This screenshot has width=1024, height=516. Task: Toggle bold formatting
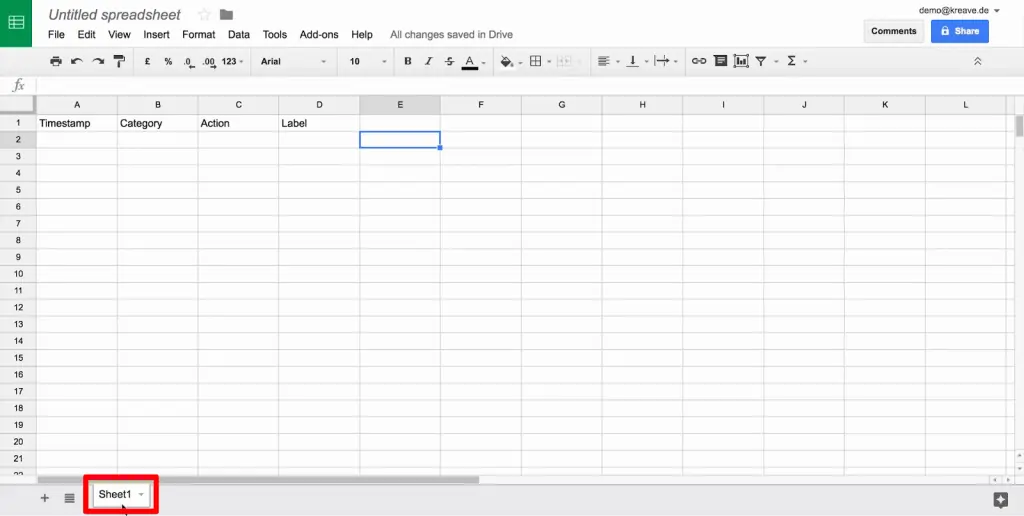(x=408, y=61)
